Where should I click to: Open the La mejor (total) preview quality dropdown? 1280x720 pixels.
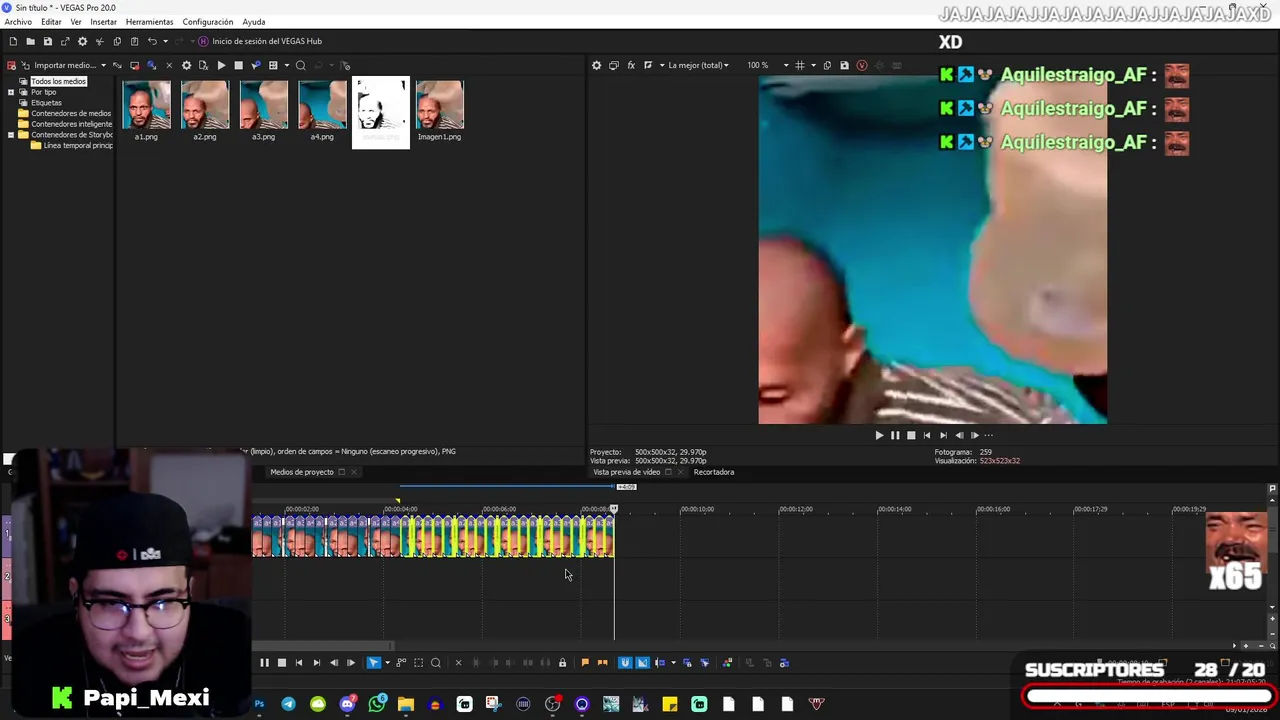coord(698,65)
